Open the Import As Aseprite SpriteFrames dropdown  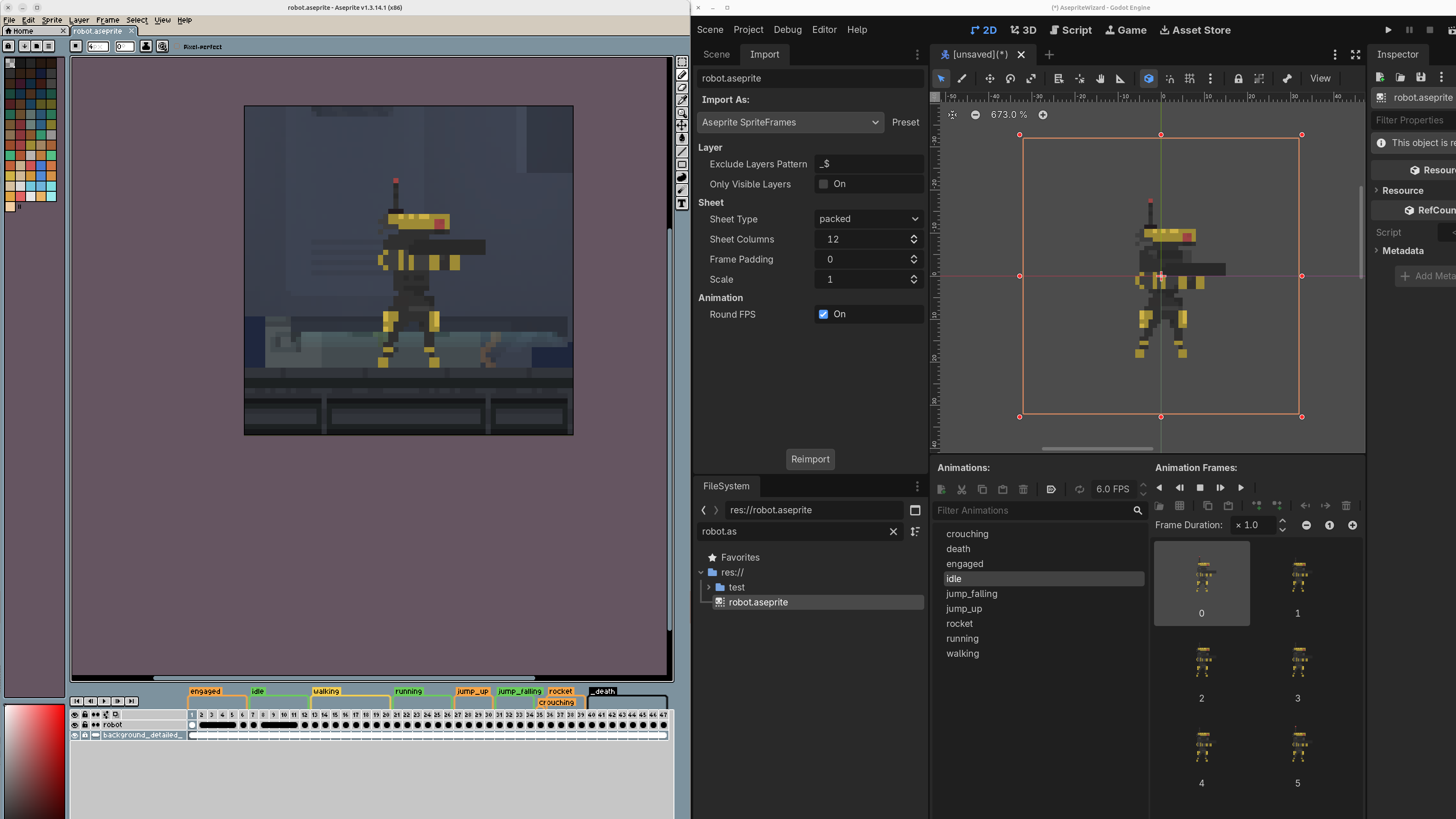tap(790, 123)
